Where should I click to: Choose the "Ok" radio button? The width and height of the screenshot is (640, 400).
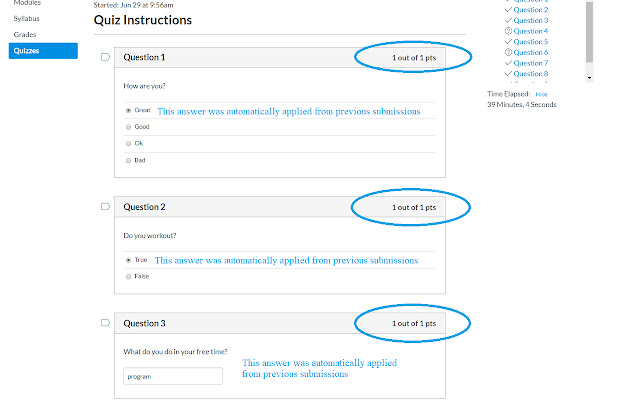point(128,143)
